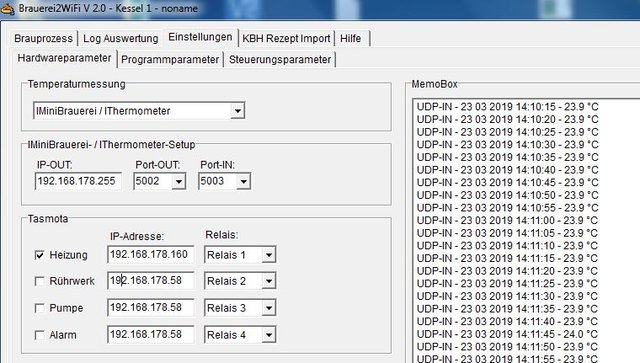Switch to the Steuerungsparameter sub-tab
This screenshot has height=363, width=640.
(x=280, y=60)
